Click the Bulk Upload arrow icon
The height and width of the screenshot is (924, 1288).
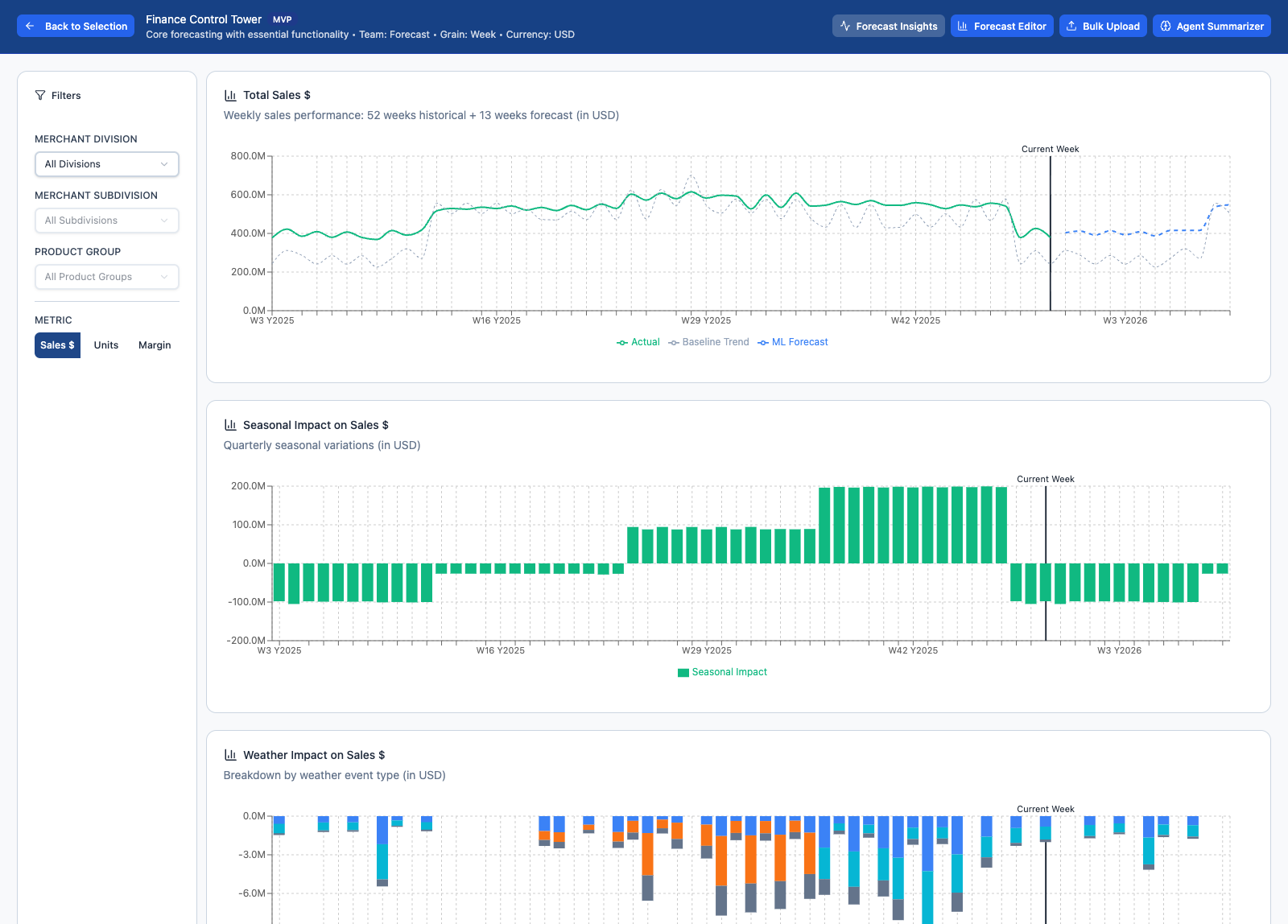point(1071,26)
